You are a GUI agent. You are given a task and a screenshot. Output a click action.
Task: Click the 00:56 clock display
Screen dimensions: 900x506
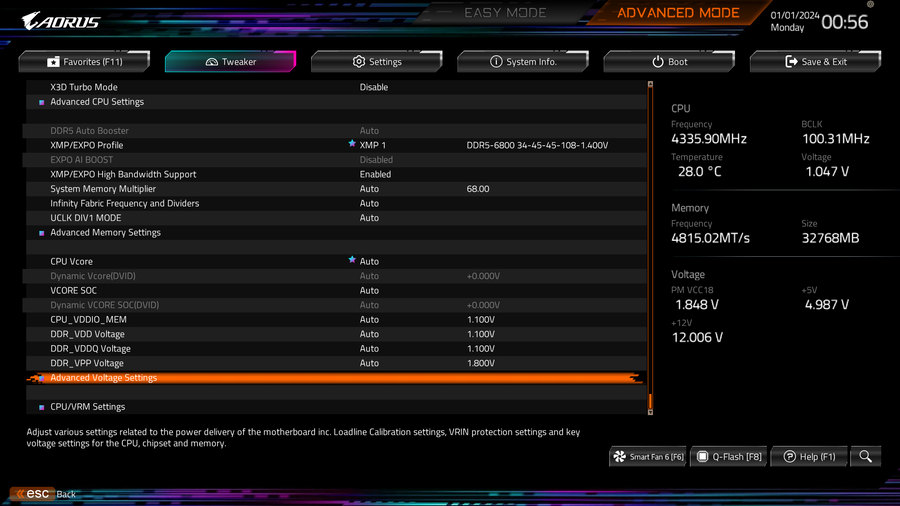point(845,22)
